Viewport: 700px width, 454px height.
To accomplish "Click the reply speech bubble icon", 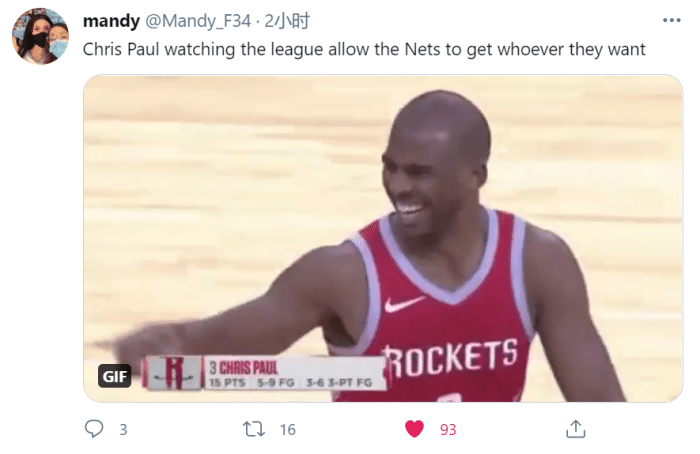I will click(94, 429).
